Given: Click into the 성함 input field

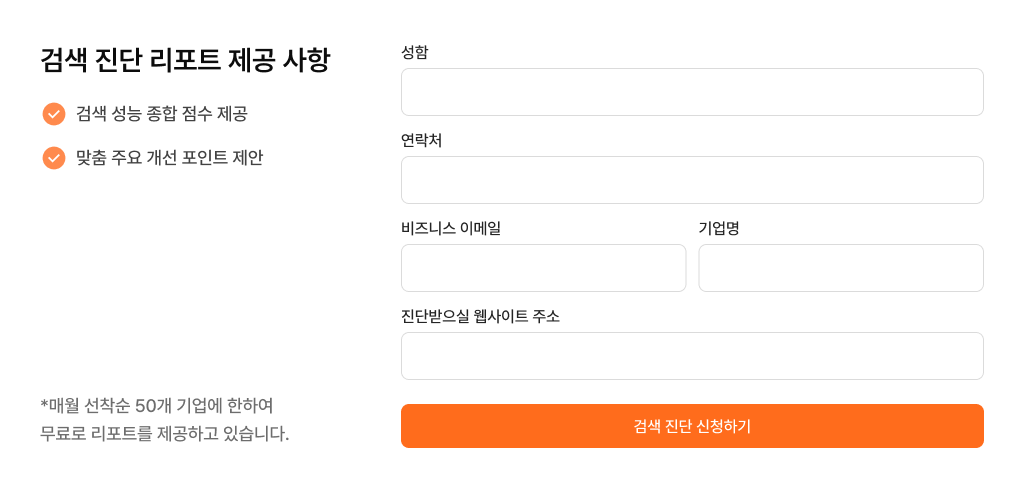Looking at the screenshot, I should click(x=692, y=92).
